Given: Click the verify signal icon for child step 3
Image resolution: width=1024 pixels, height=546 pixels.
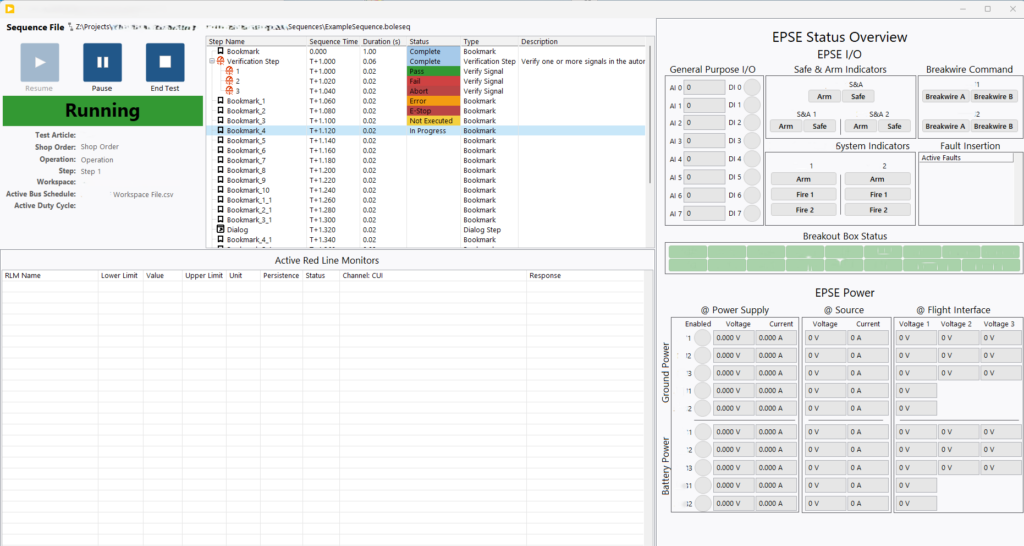Looking at the screenshot, I should pos(229,91).
